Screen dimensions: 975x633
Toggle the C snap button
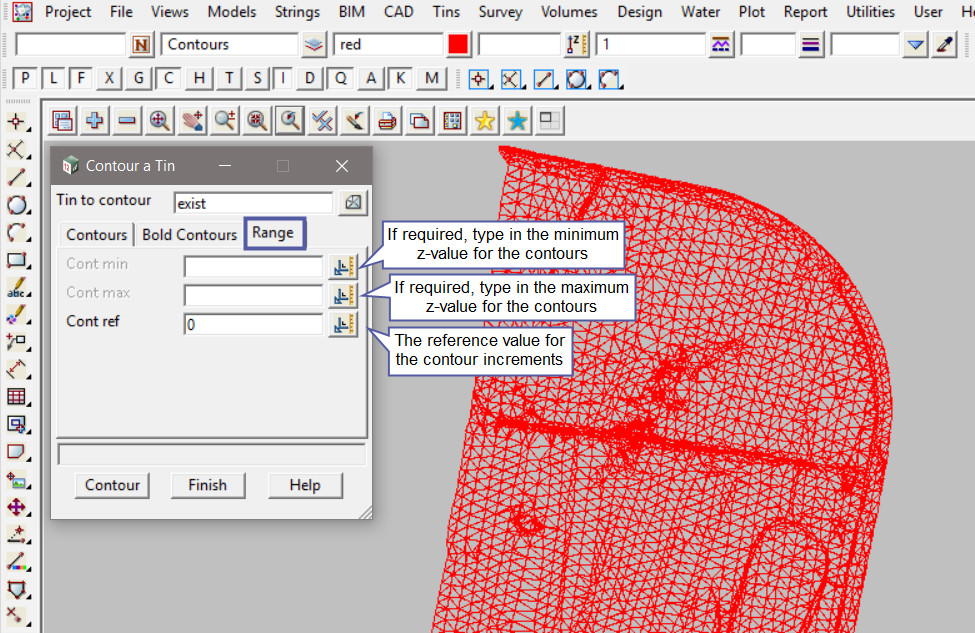pos(167,78)
